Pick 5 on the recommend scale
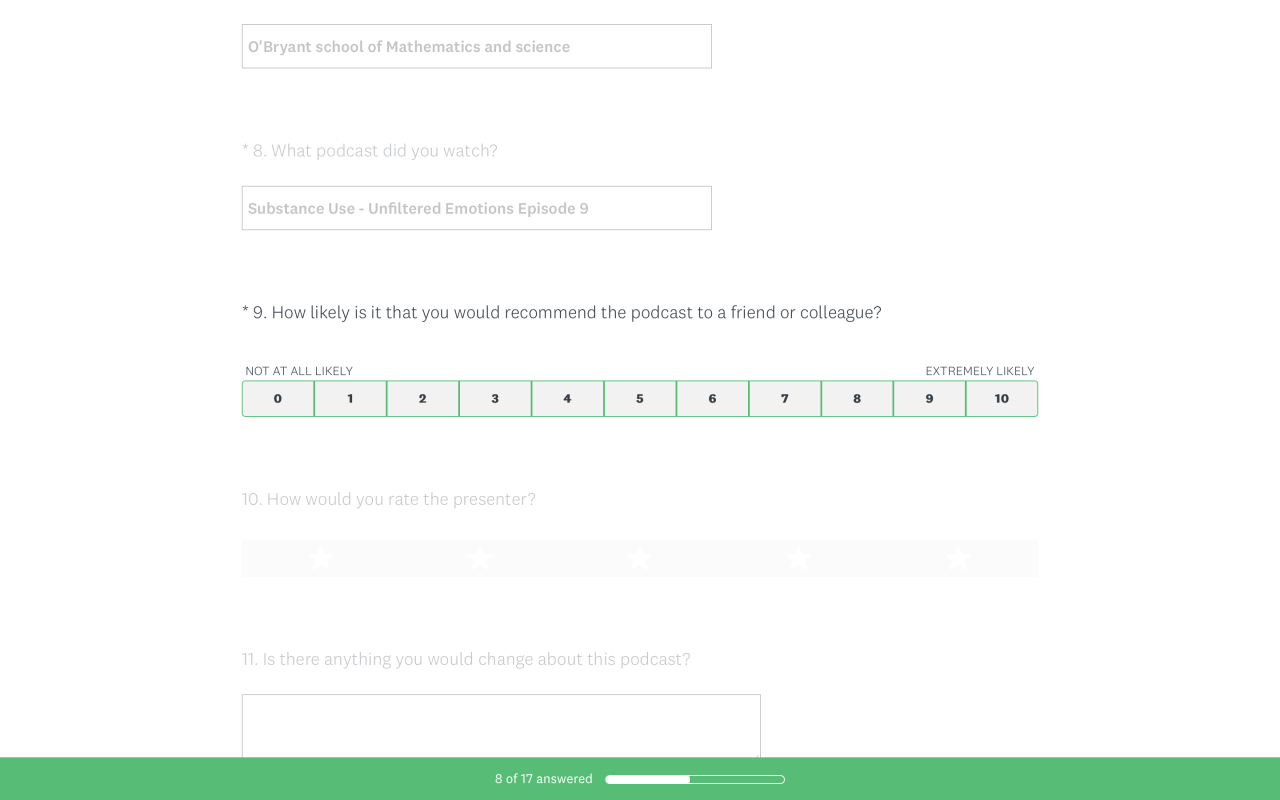 click(x=640, y=399)
